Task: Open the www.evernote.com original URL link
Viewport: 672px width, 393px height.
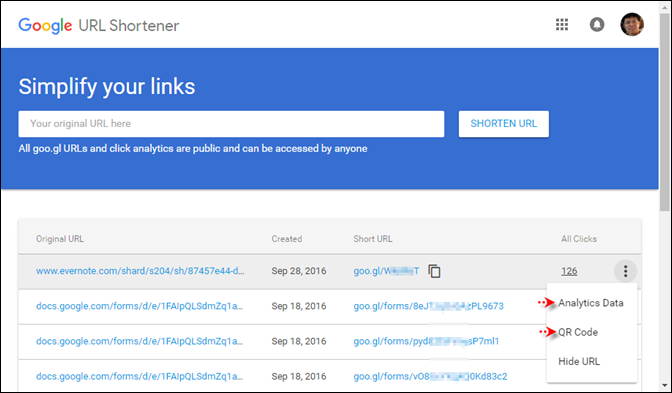Action: click(x=140, y=271)
